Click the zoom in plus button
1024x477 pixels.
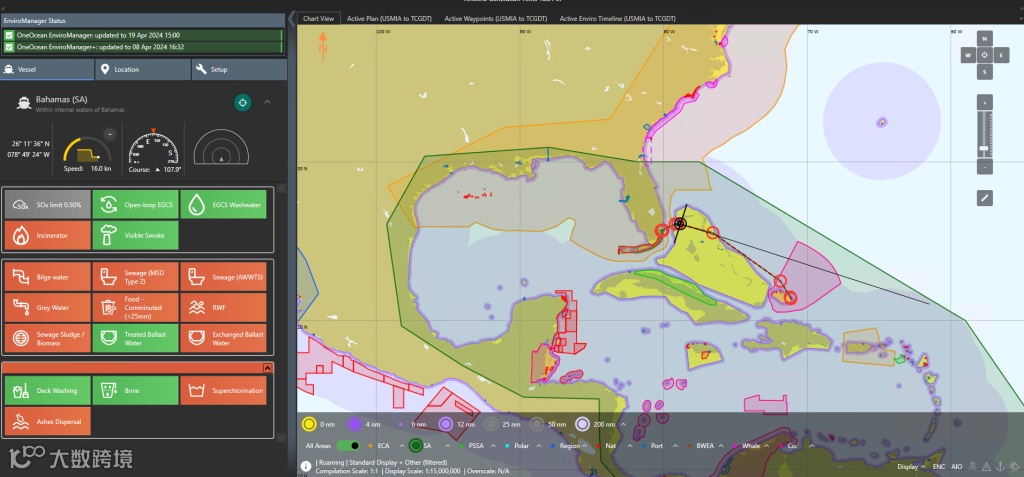984,102
